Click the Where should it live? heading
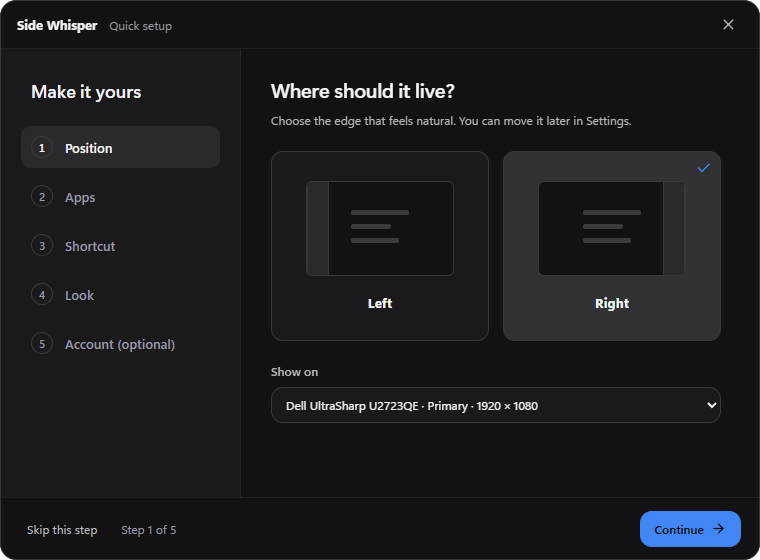This screenshot has height=560, width=760. 363,91
